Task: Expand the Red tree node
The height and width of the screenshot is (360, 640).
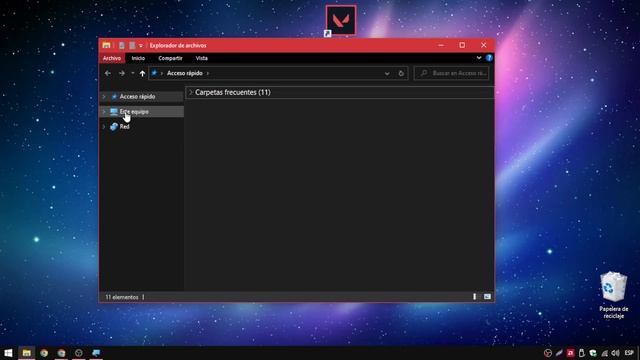Action: pyautogui.click(x=104, y=127)
